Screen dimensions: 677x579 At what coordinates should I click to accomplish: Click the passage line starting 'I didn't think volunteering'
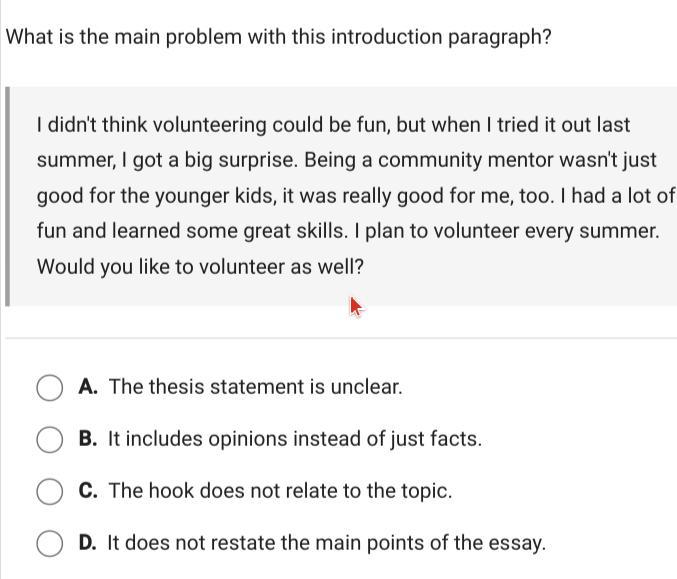pyautogui.click(x=333, y=125)
